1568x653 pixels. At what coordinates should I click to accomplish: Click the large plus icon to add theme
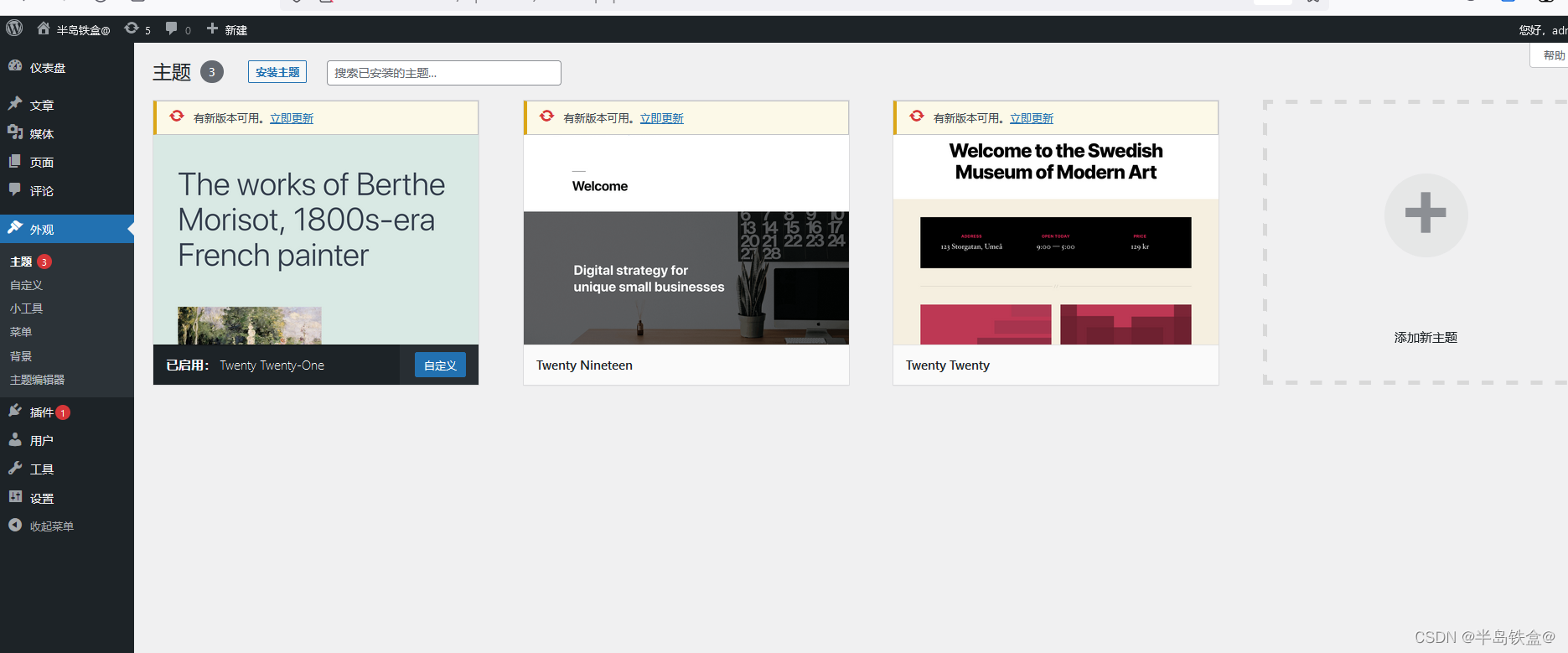point(1426,213)
